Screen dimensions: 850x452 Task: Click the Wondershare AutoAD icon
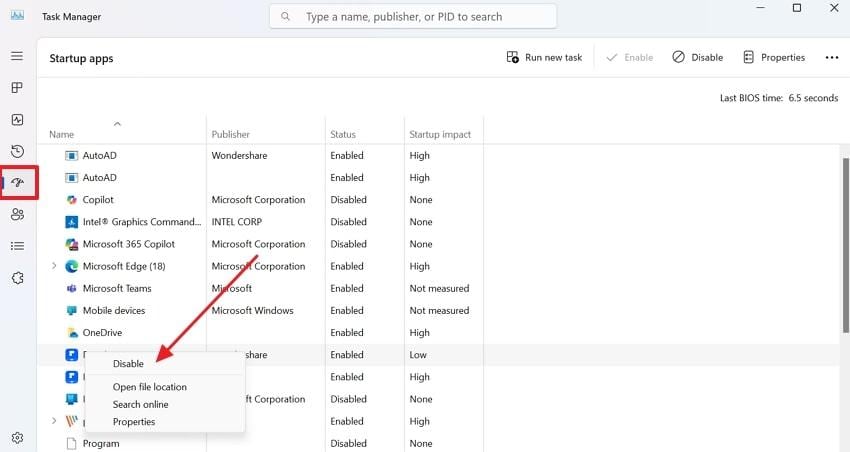point(71,156)
